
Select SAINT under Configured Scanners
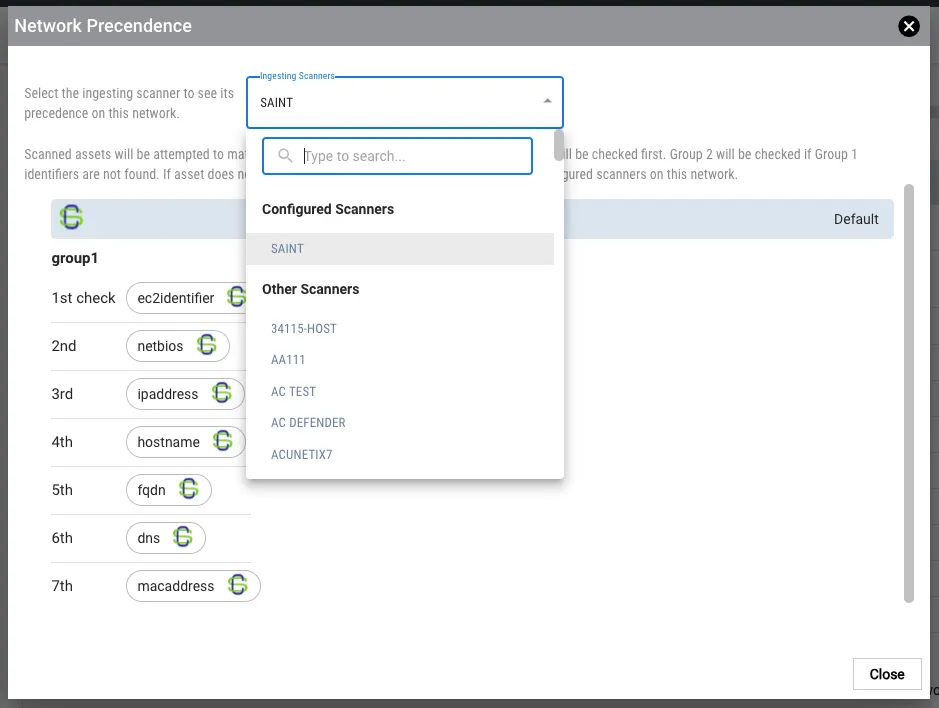tap(400, 249)
